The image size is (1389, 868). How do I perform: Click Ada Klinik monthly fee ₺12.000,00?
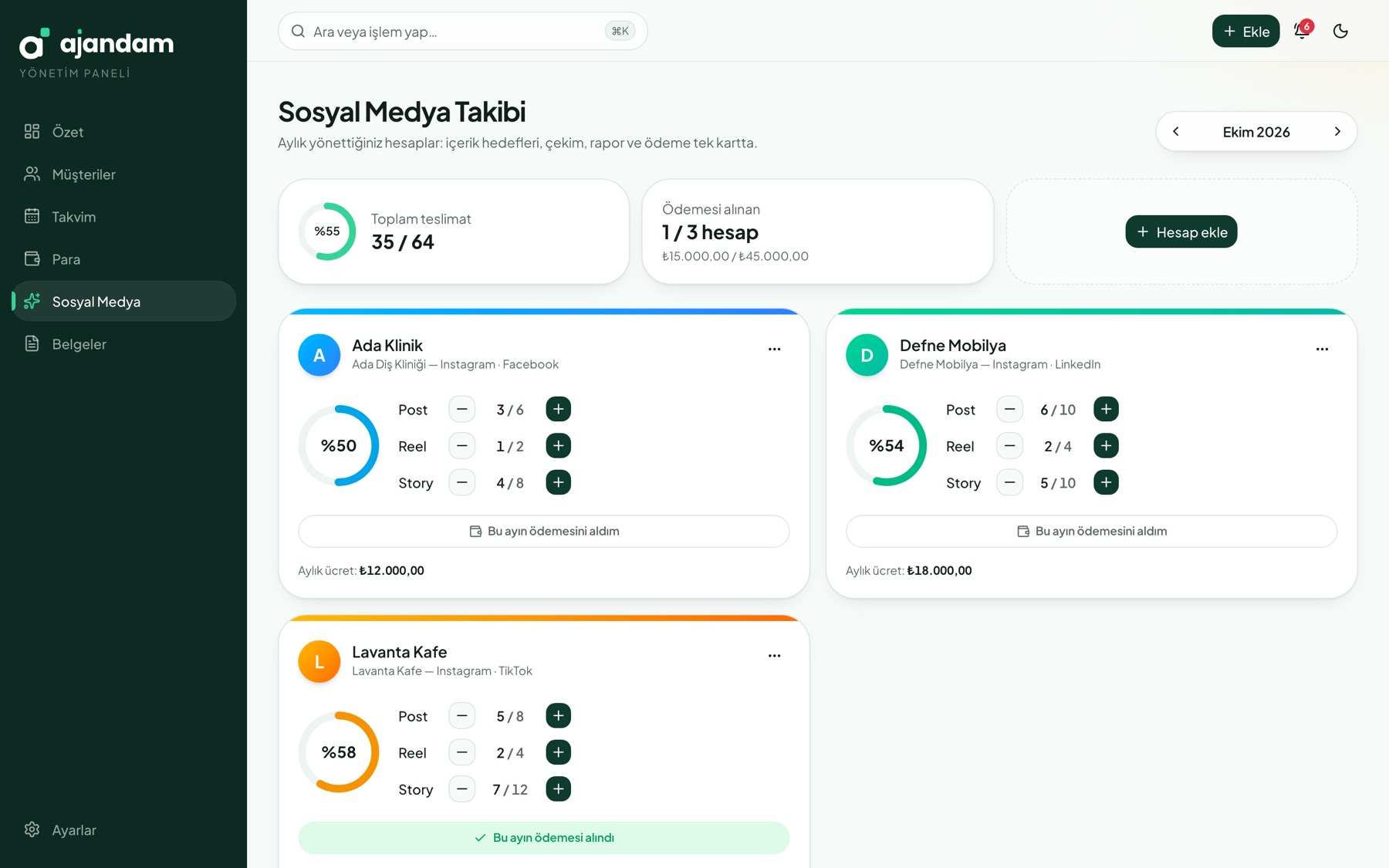click(392, 570)
